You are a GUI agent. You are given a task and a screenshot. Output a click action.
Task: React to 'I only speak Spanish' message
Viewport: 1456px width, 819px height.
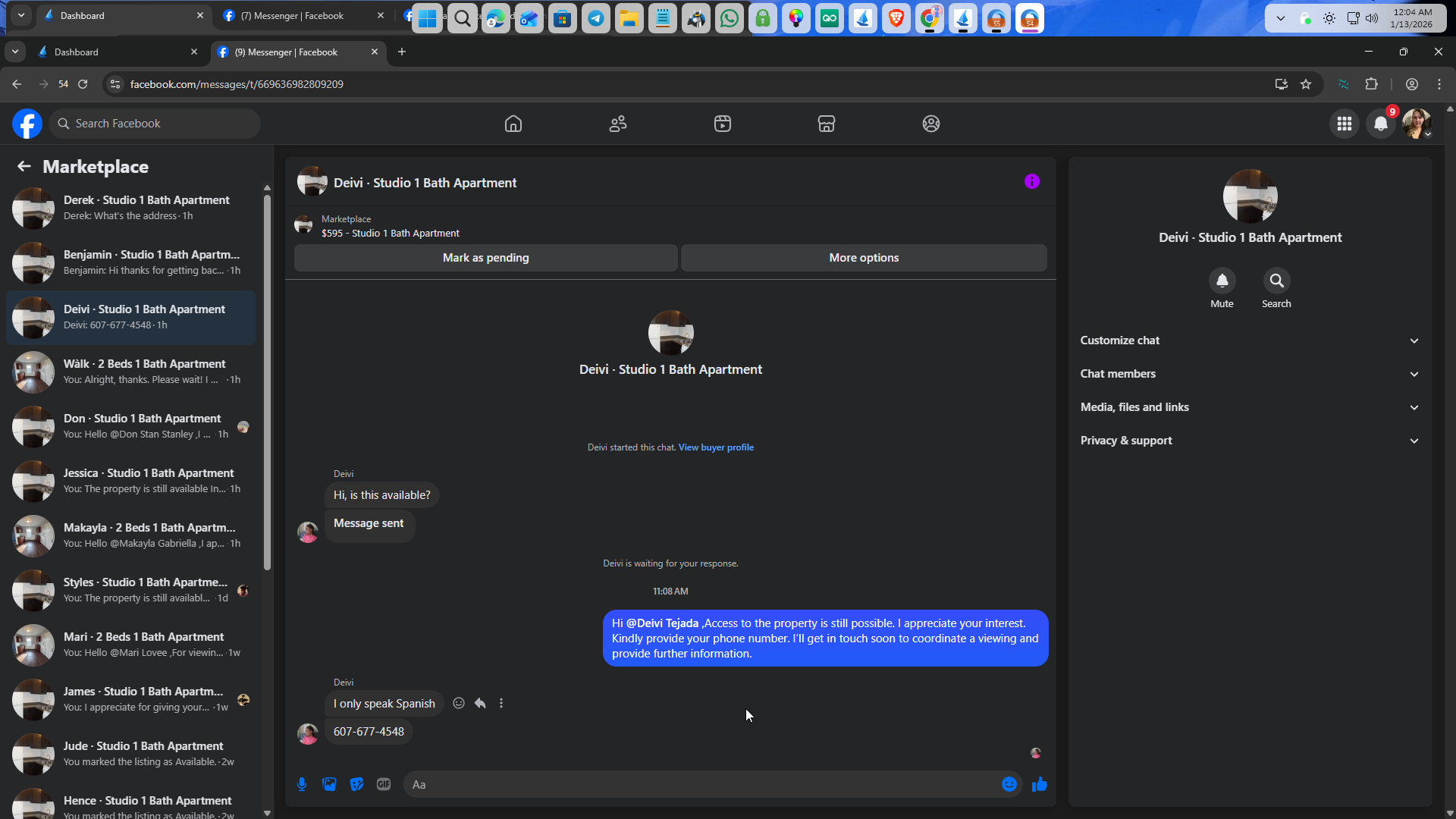(x=459, y=703)
